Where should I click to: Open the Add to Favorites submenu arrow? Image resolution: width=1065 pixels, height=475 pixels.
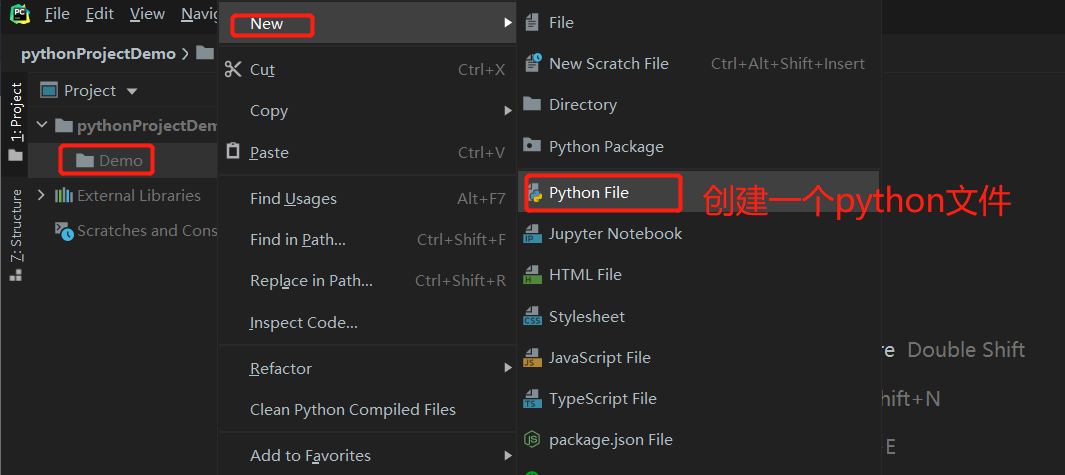507,455
